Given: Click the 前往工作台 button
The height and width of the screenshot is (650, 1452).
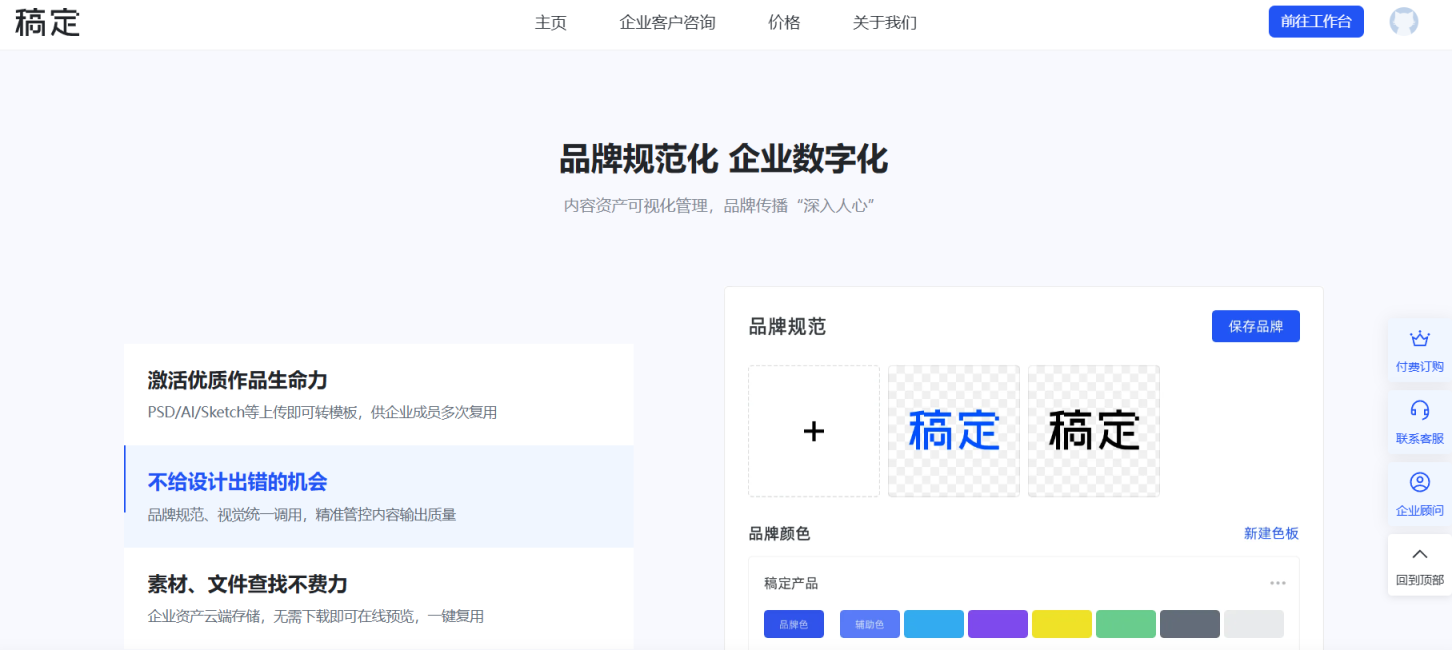Looking at the screenshot, I should [1315, 22].
